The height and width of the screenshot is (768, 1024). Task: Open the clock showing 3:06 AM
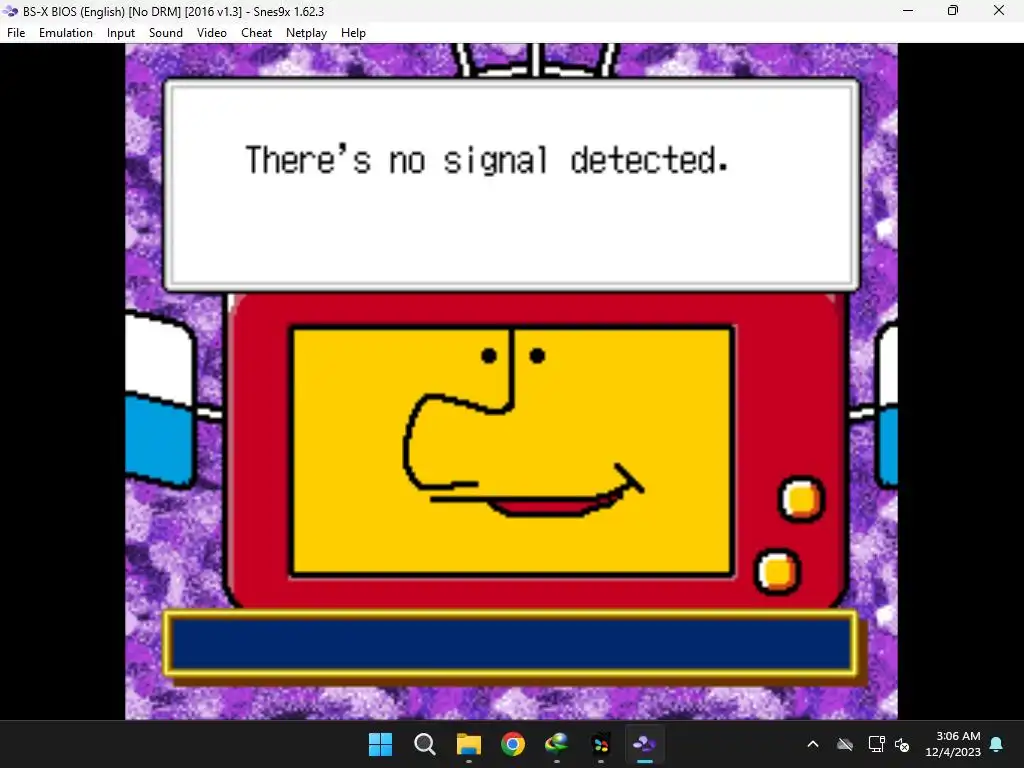953,744
